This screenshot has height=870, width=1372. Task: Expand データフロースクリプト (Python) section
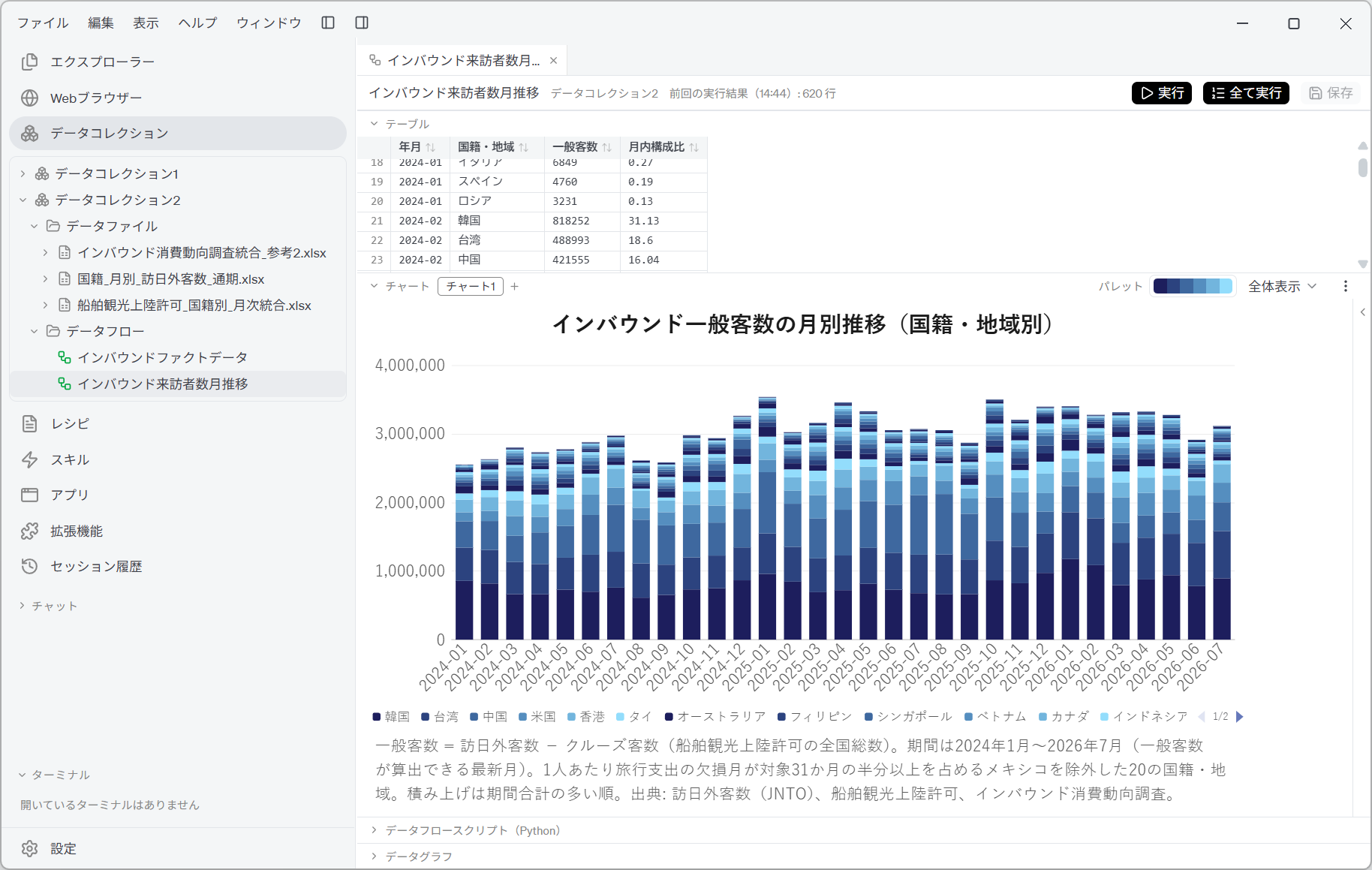[375, 830]
